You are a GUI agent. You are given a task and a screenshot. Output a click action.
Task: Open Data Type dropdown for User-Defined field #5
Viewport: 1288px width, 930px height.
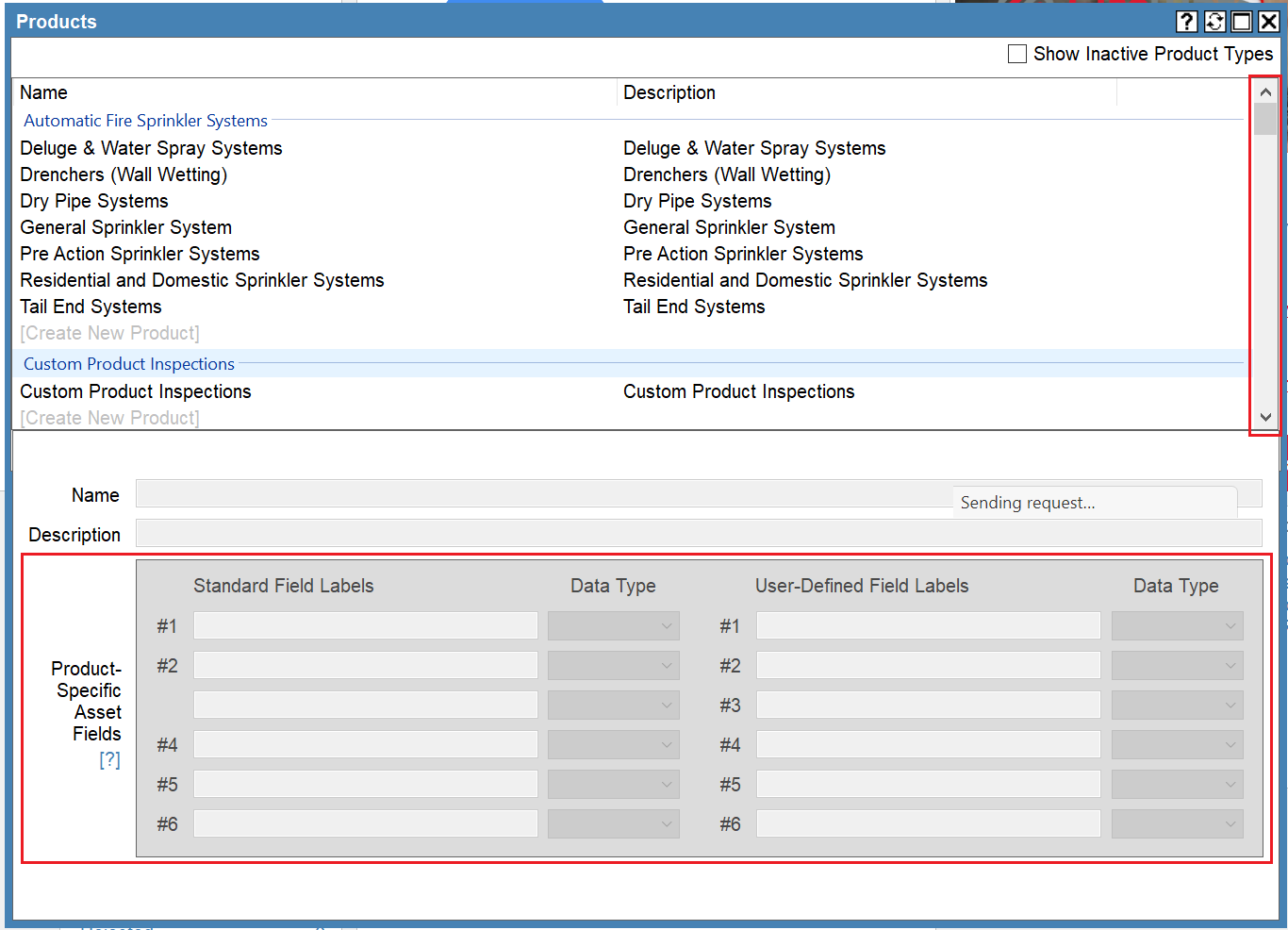[x=1178, y=784]
